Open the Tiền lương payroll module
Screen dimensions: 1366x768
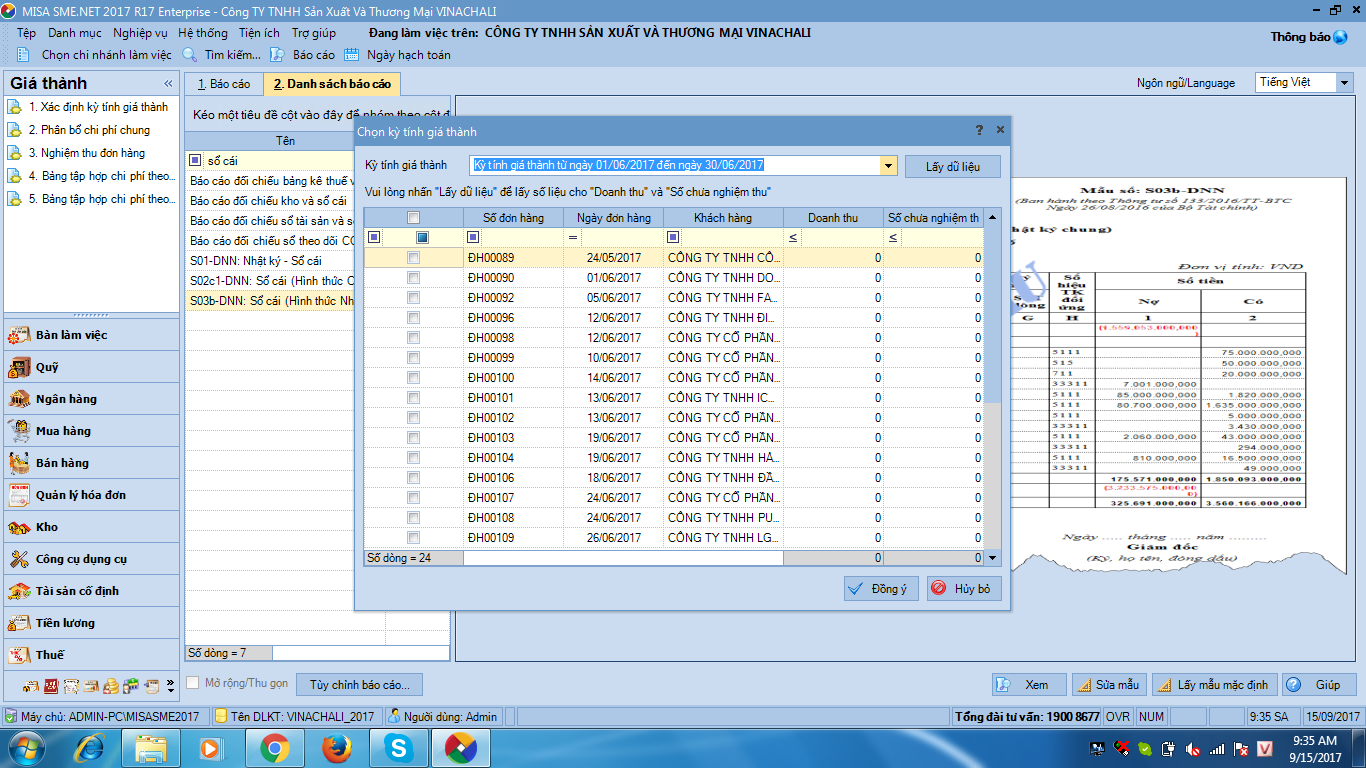(91, 623)
